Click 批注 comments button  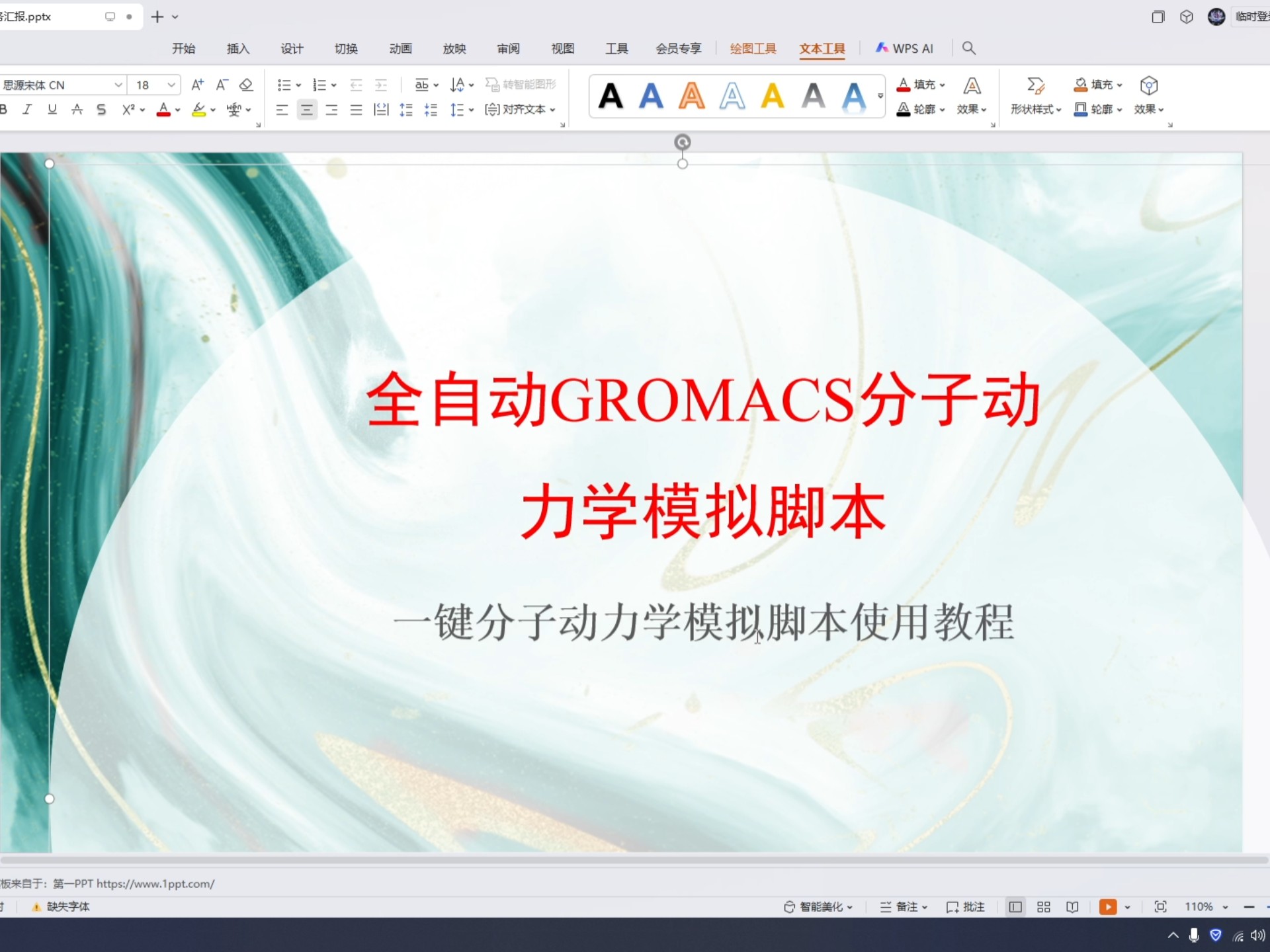[x=966, y=907]
